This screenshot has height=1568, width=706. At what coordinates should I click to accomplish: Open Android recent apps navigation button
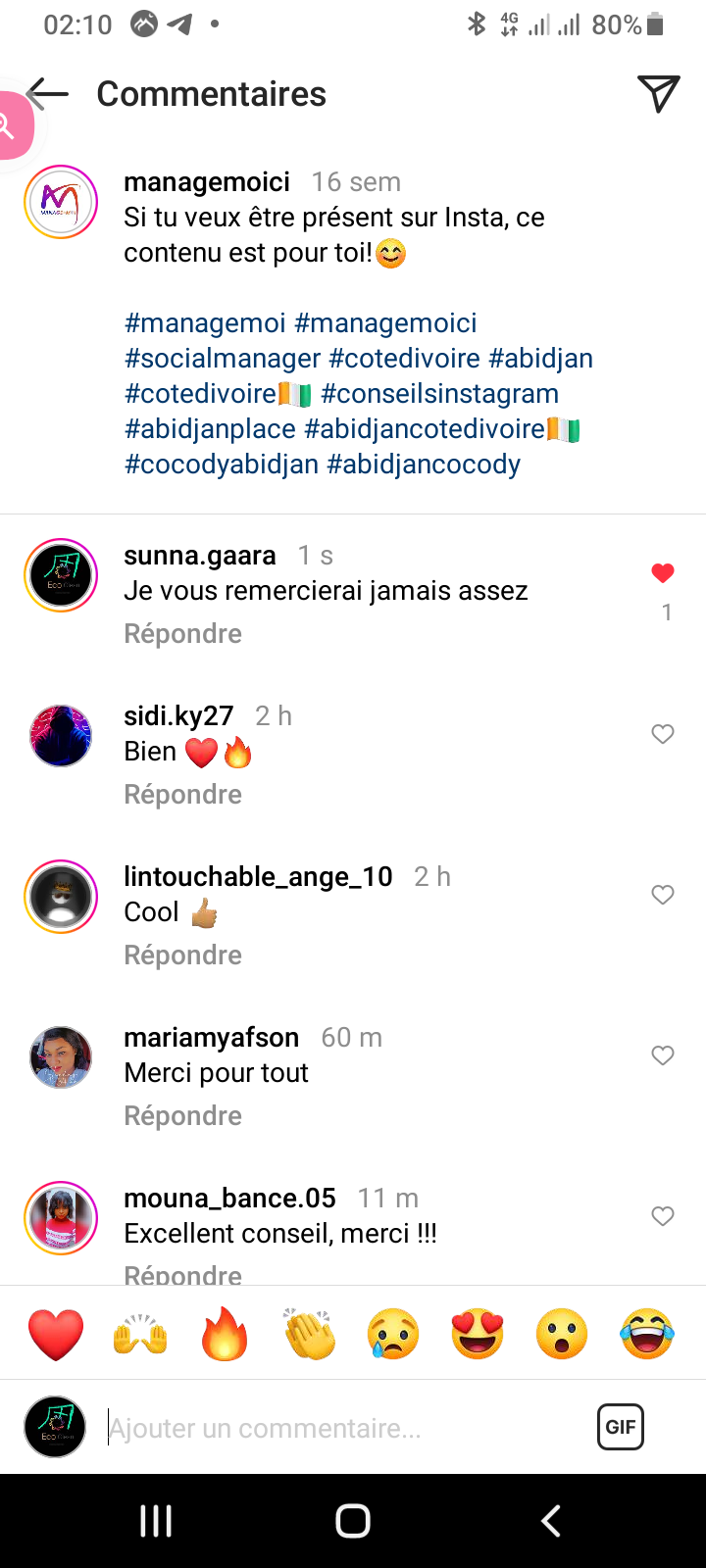tap(156, 1521)
